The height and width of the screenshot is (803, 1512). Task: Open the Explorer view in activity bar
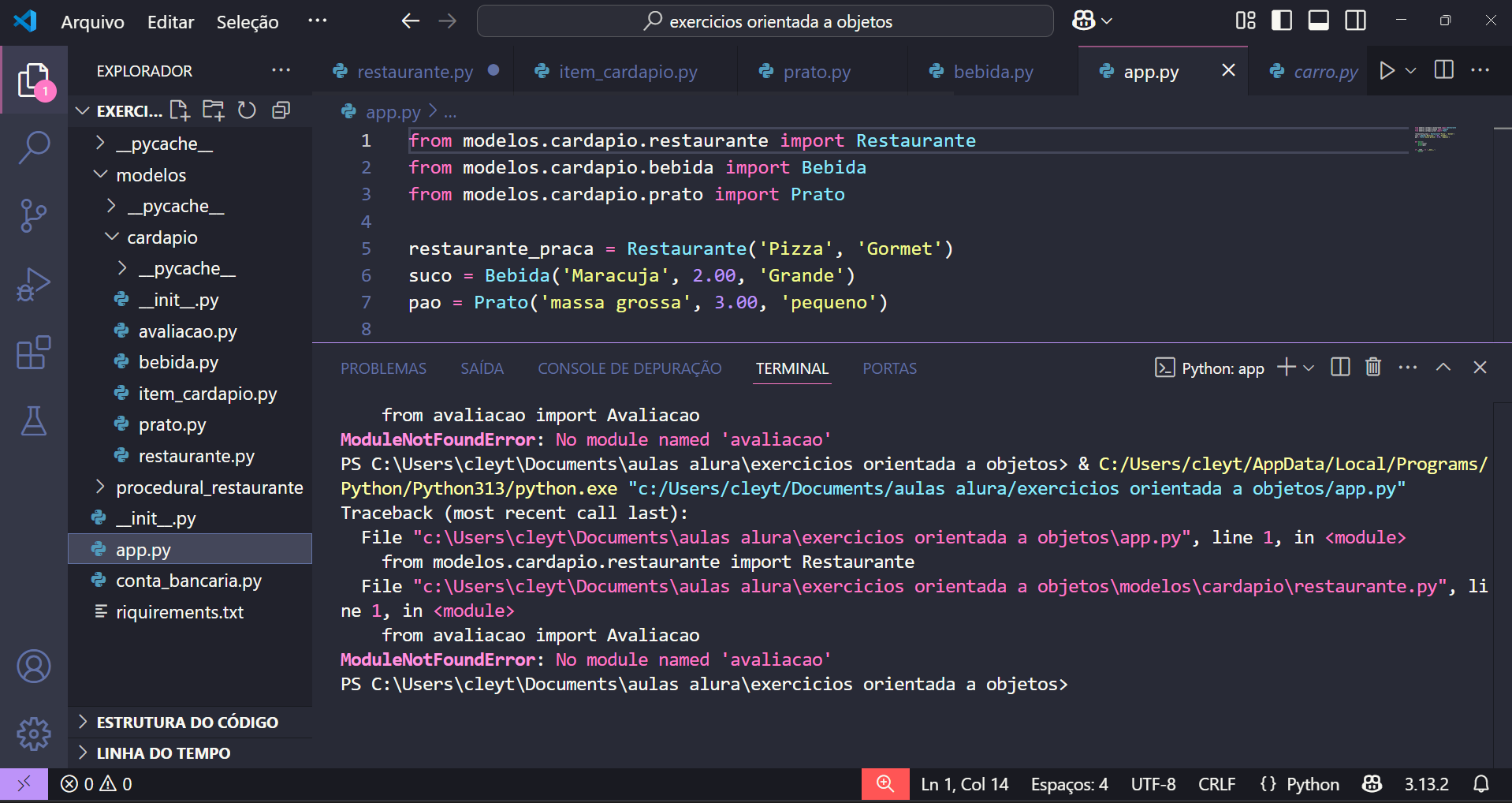34,80
